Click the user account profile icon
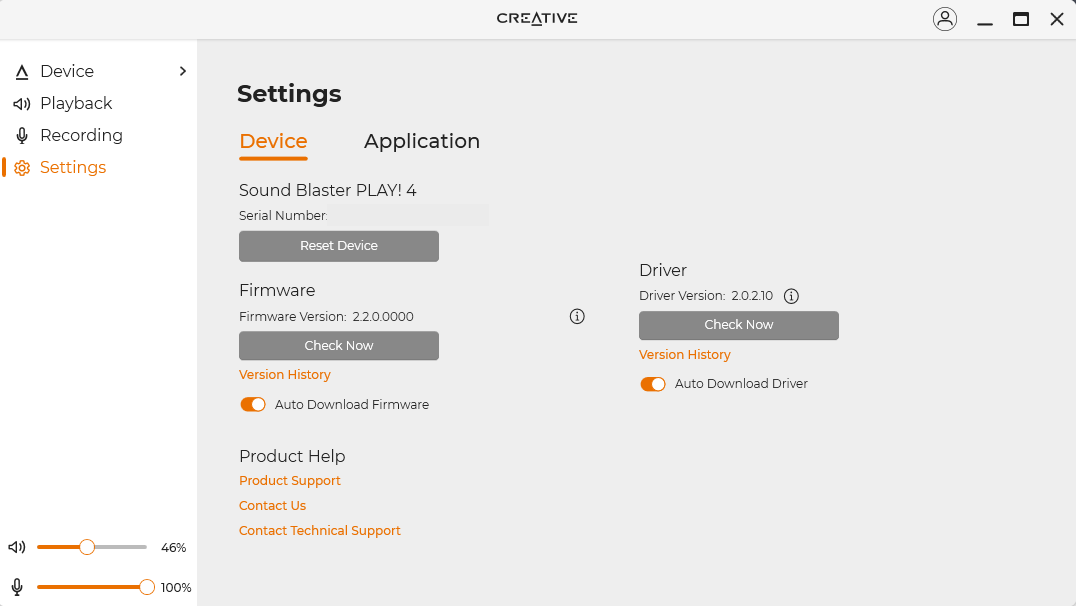Image resolution: width=1076 pixels, height=606 pixels. 944,19
